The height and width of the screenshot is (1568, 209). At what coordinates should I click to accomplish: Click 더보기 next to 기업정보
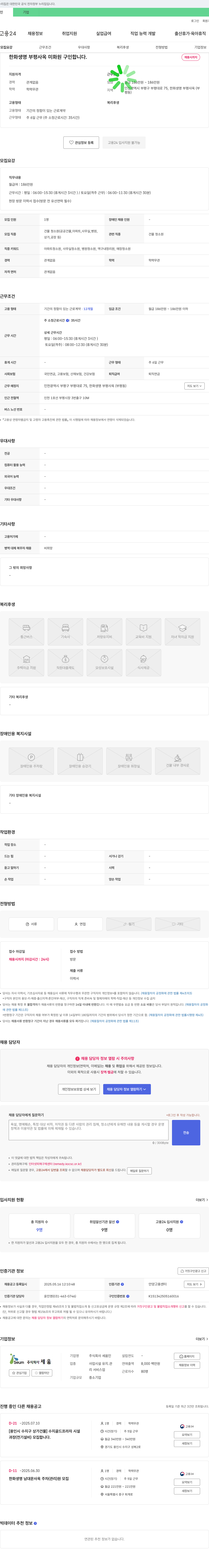[x=201, y=1339]
